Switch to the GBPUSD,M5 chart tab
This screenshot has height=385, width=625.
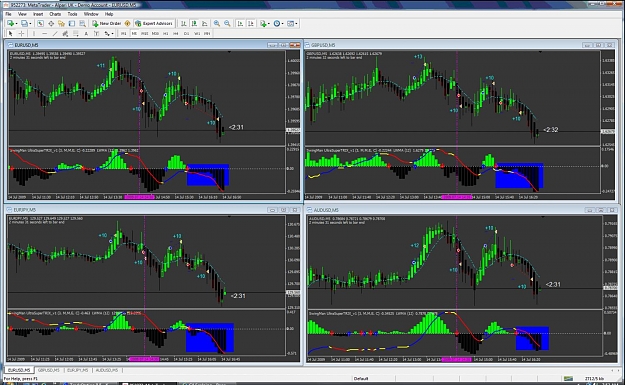[49, 370]
